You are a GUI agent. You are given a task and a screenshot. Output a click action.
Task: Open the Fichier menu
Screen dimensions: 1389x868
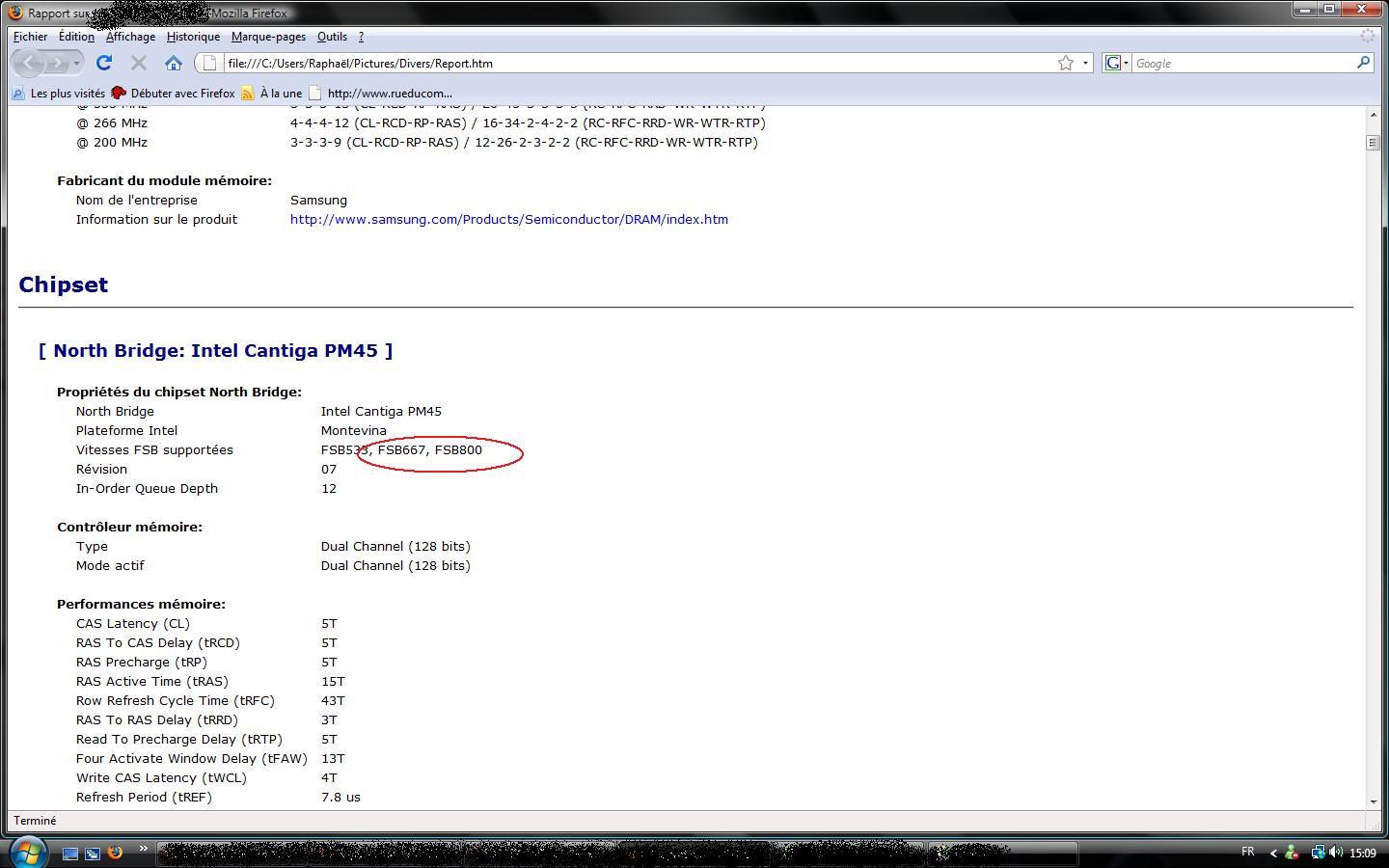click(31, 37)
